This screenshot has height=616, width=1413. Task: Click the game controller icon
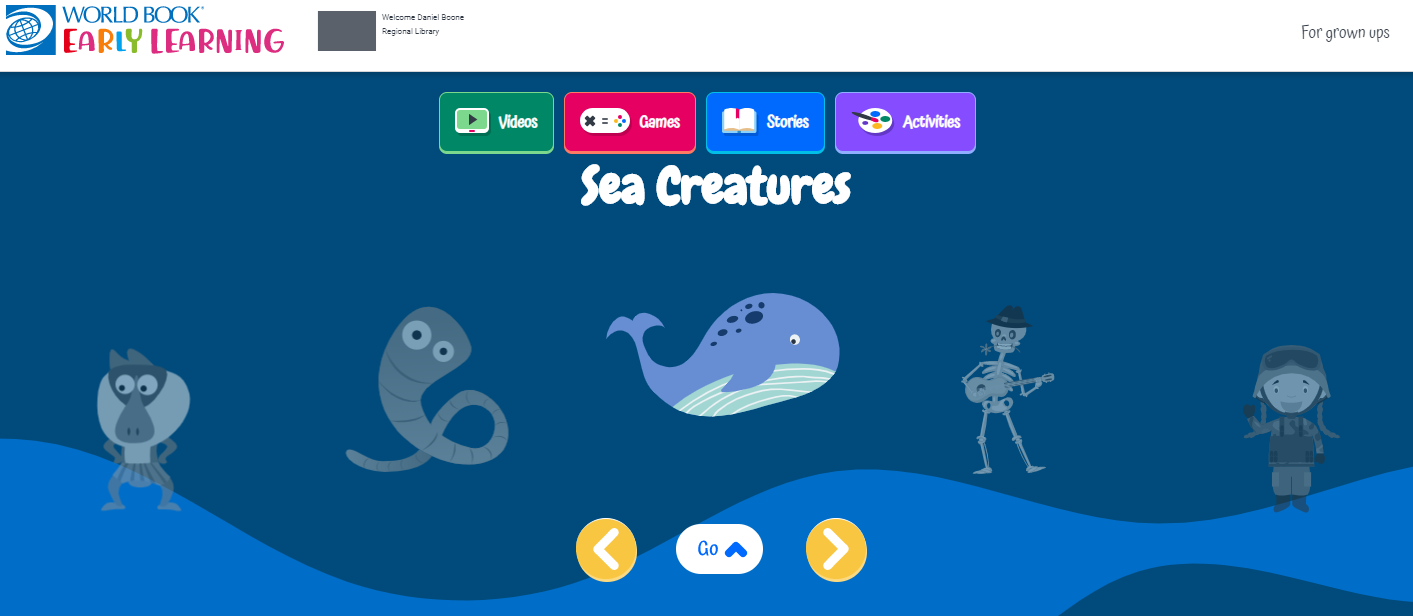(605, 121)
